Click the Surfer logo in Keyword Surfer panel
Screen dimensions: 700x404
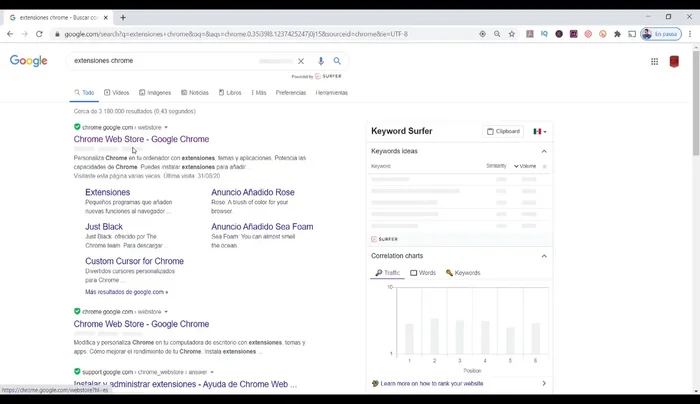click(x=384, y=239)
